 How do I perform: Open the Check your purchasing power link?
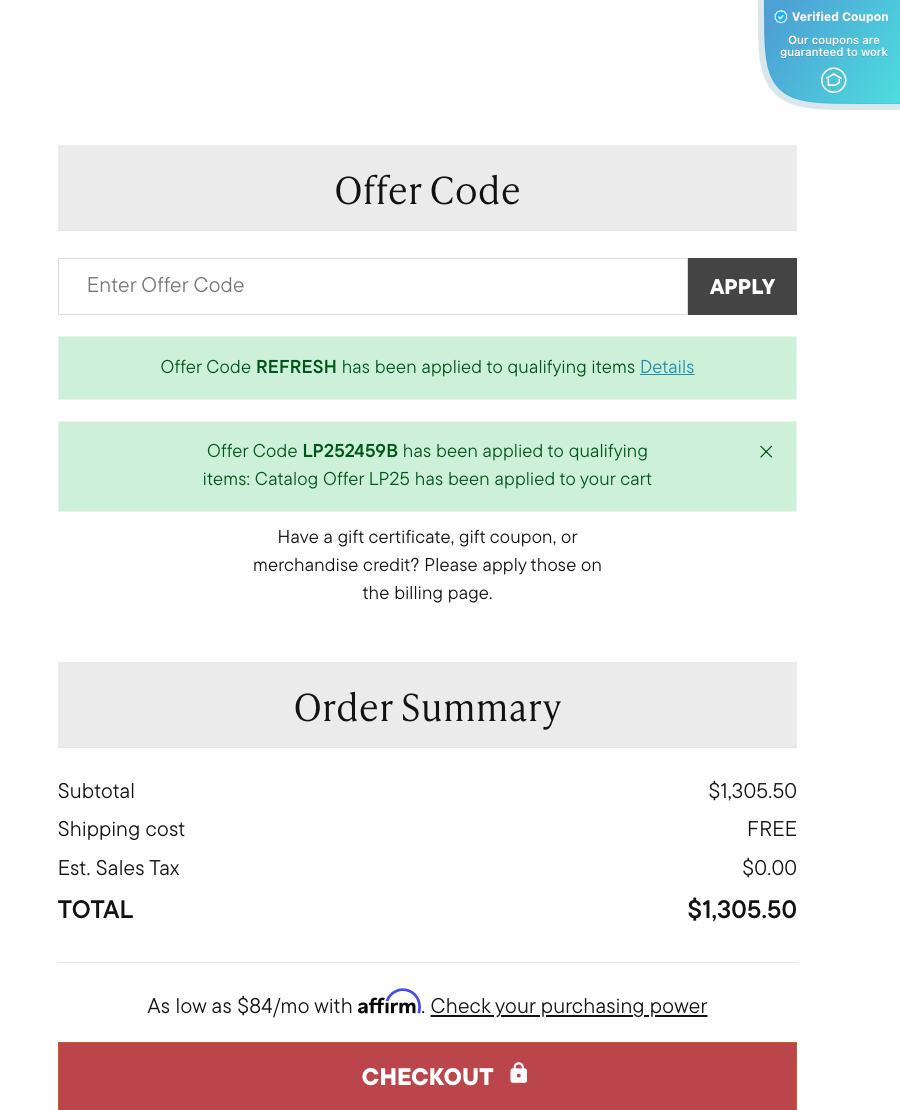(x=569, y=1006)
